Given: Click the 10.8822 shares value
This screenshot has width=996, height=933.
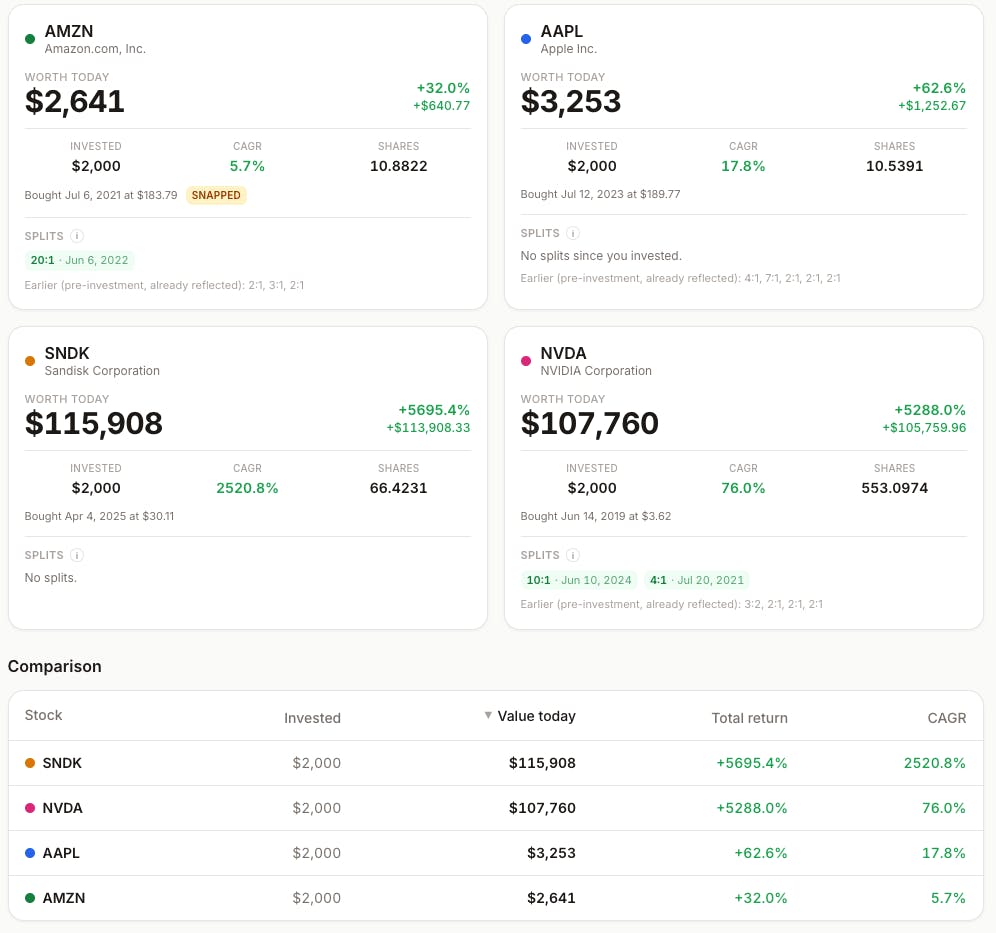Looking at the screenshot, I should pyautogui.click(x=398, y=166).
